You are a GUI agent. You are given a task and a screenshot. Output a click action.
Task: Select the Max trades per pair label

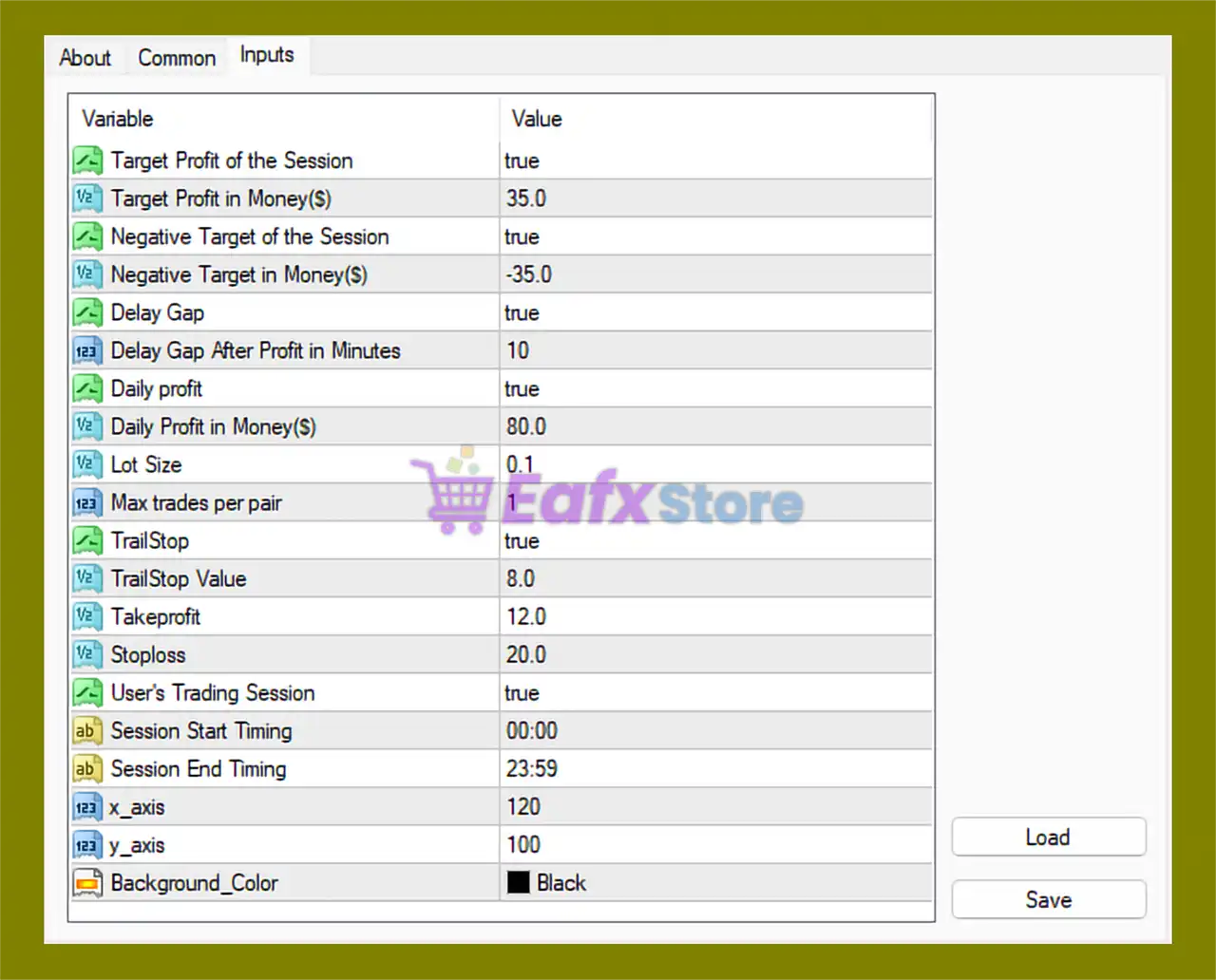[197, 503]
